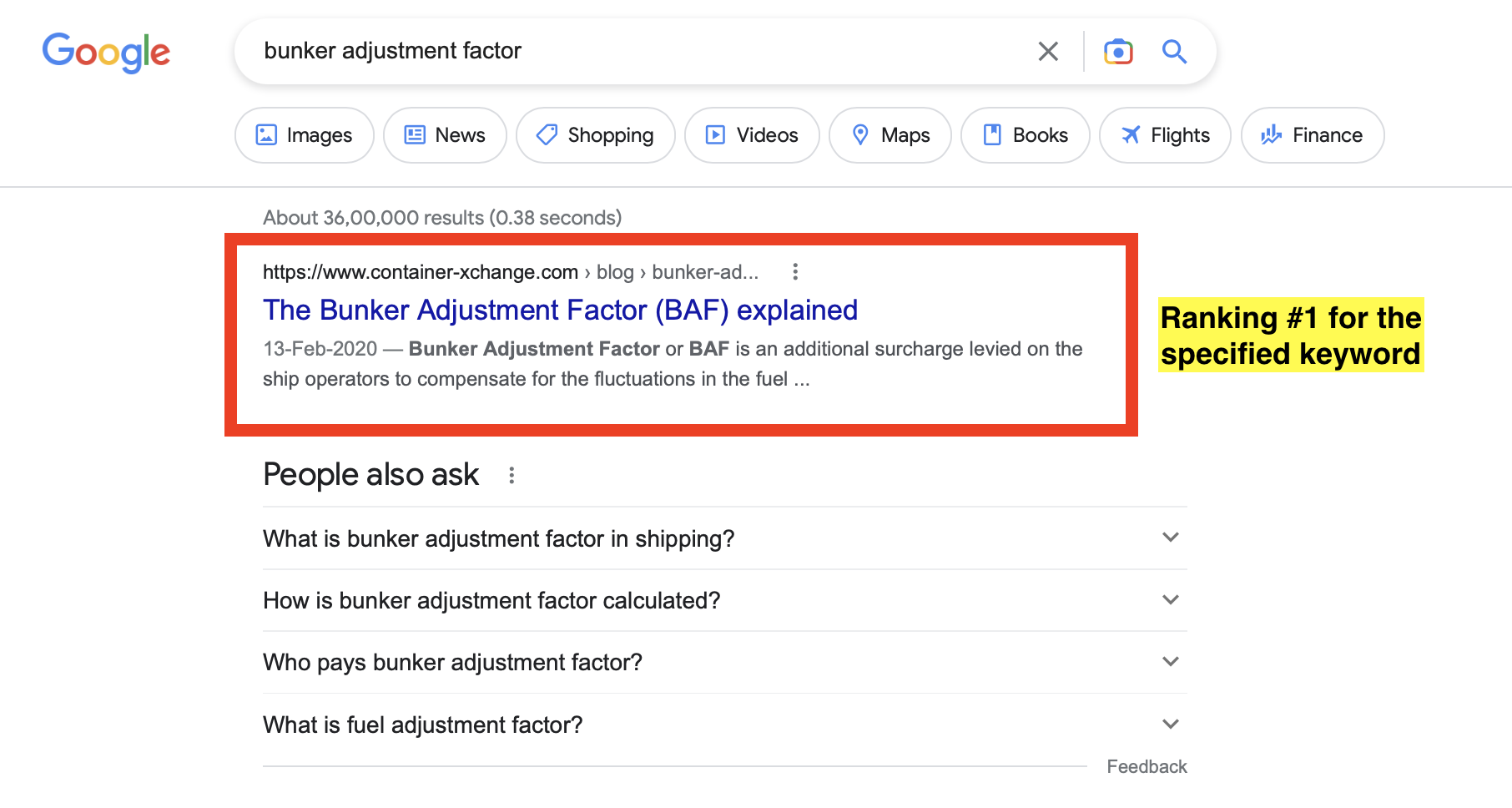This screenshot has height=808, width=1512.
Task: Expand "Who pays bunker adjustment factor?" question
Action: pyautogui.click(x=724, y=662)
